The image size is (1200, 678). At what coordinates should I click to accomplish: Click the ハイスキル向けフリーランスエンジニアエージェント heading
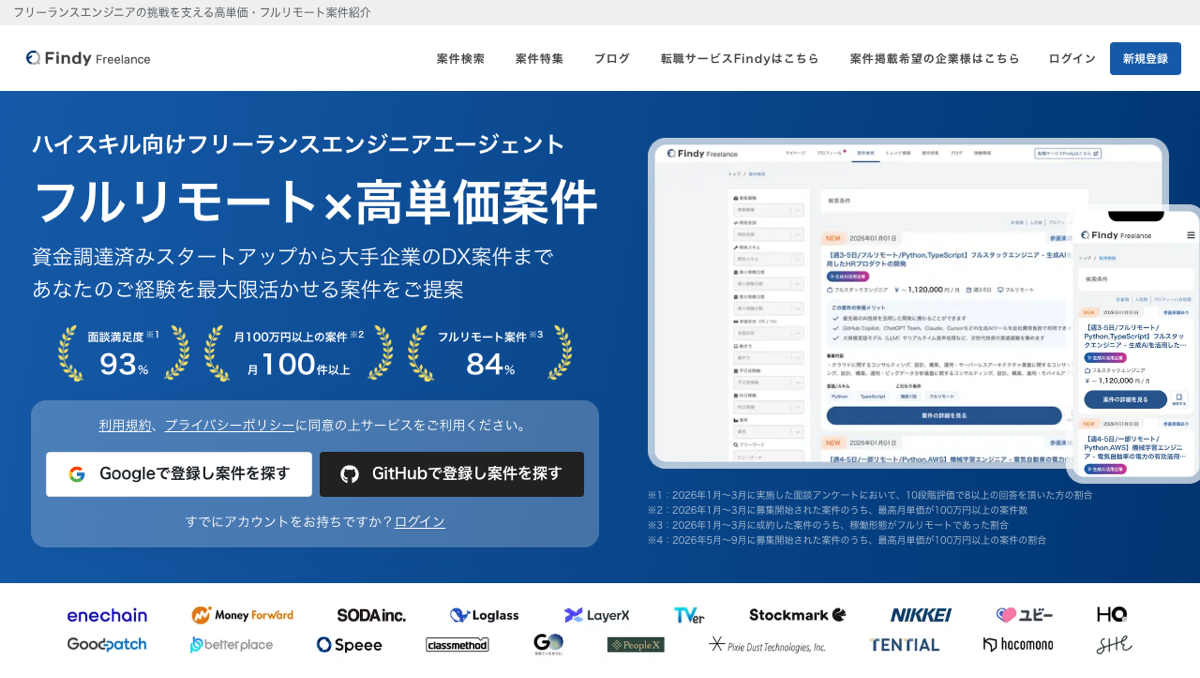click(299, 144)
